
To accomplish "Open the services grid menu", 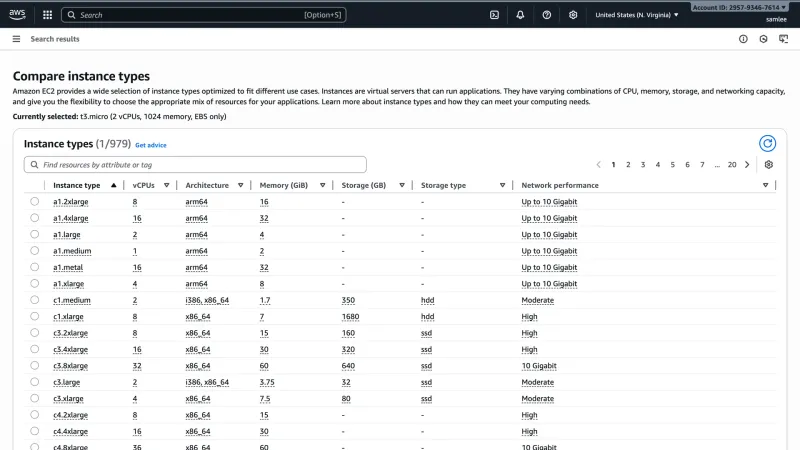I will [47, 15].
